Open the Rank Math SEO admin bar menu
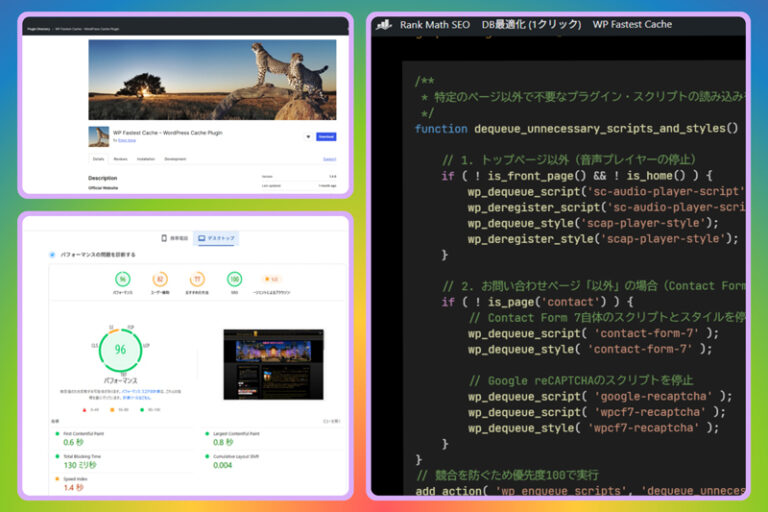The image size is (768, 512). (x=434, y=24)
